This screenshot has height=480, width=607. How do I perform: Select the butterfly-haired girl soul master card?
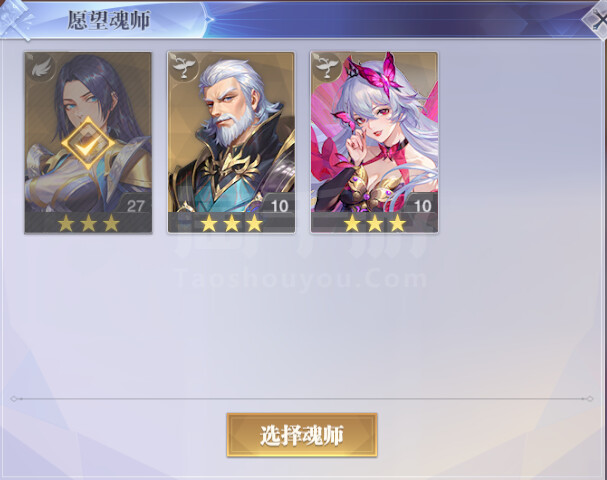click(374, 143)
